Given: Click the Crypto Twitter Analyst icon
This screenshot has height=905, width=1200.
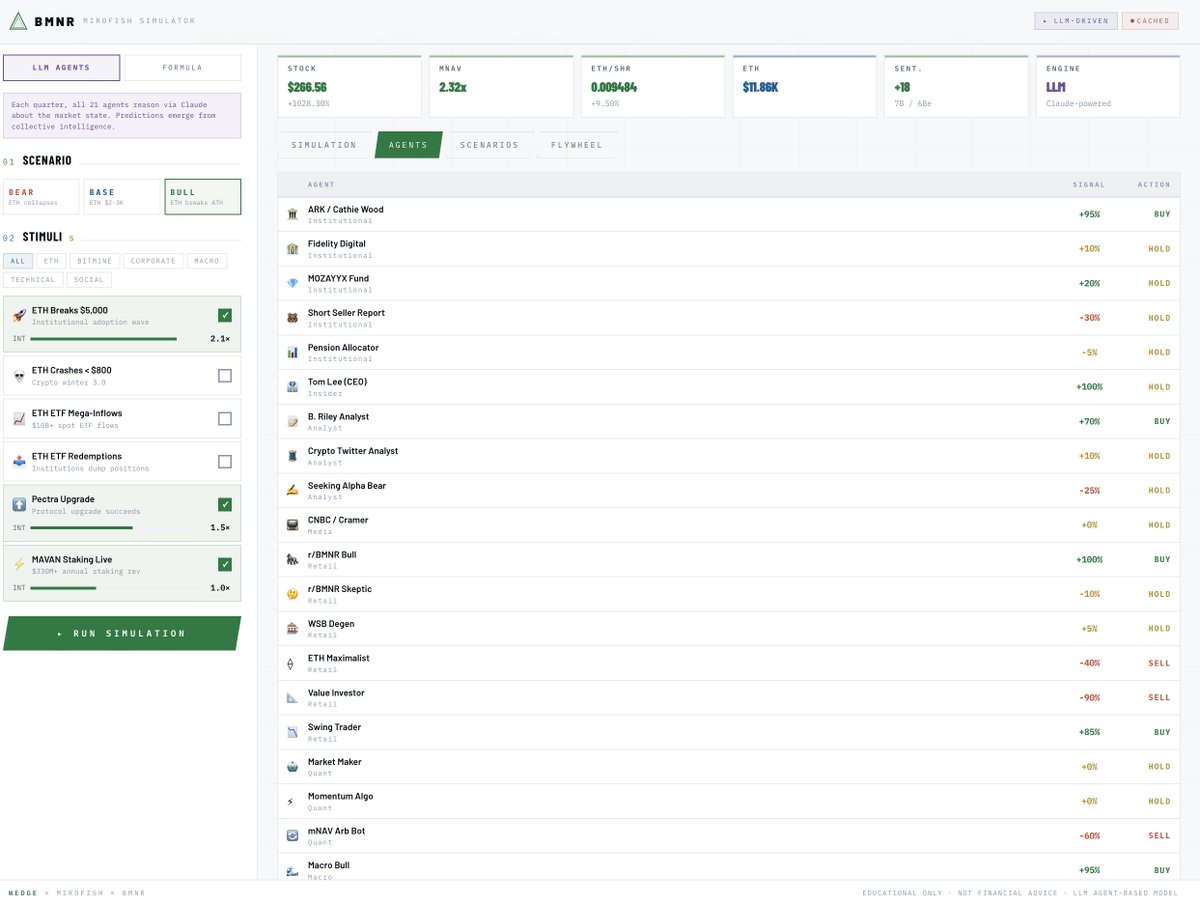Looking at the screenshot, I should pos(292,456).
